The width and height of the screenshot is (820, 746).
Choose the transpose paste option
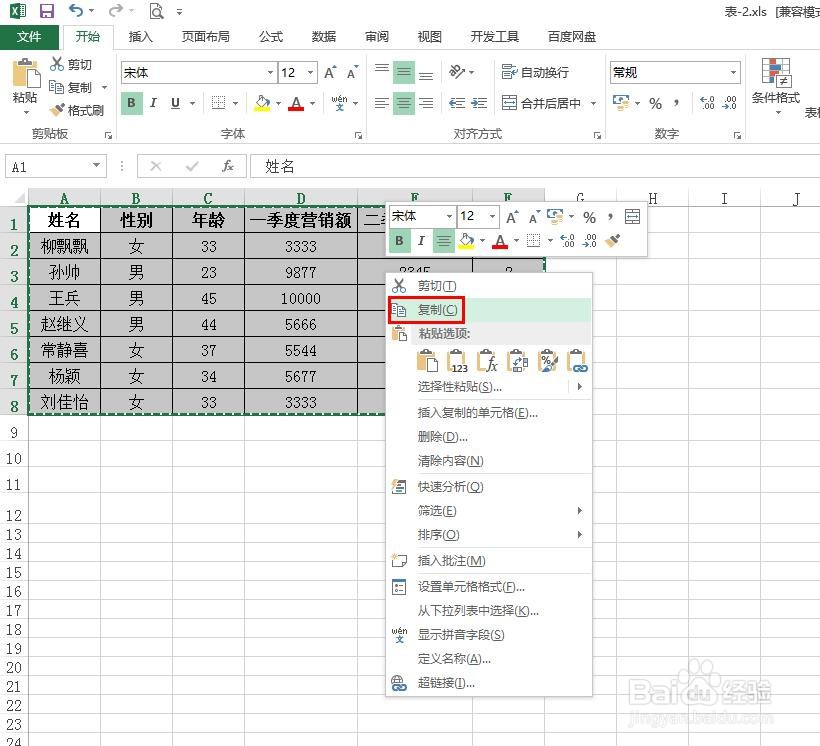(518, 360)
